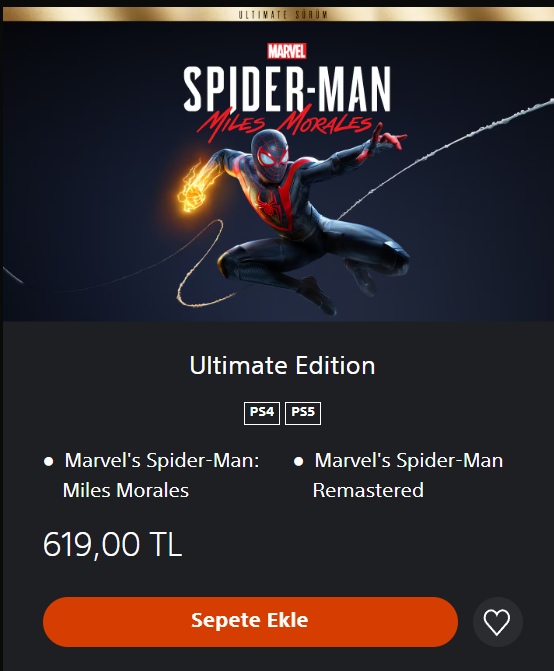Click the bullet before Spider-Man Remastered
This screenshot has height=671, width=554.
pos(299,461)
